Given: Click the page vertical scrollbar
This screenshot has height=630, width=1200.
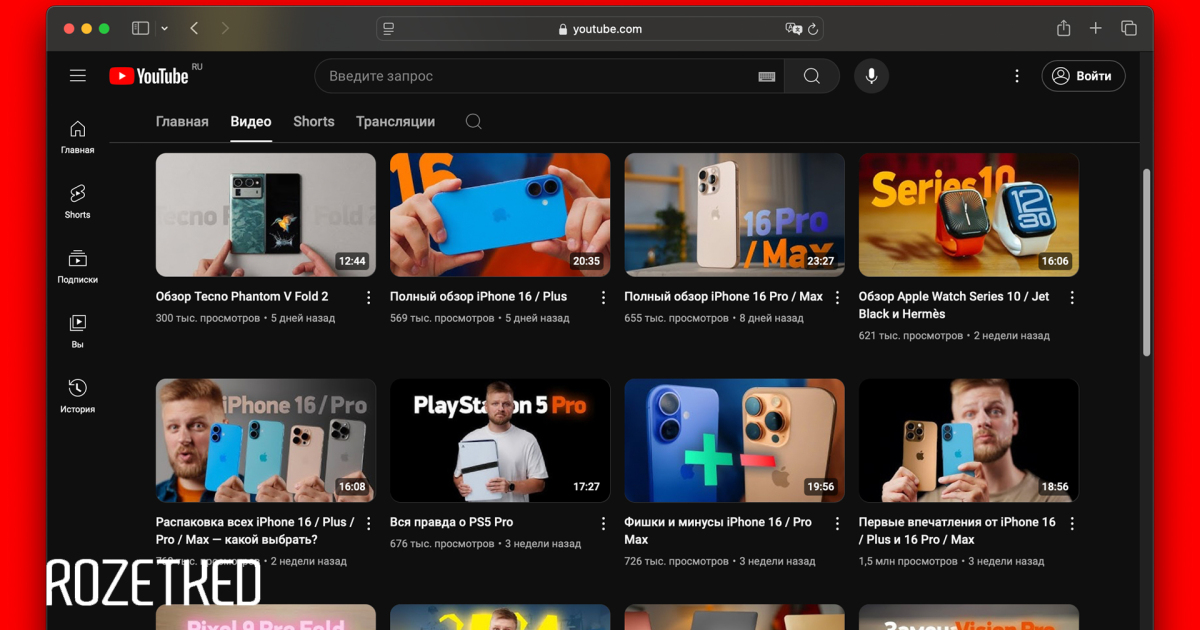Looking at the screenshot, I should pos(1146,260).
